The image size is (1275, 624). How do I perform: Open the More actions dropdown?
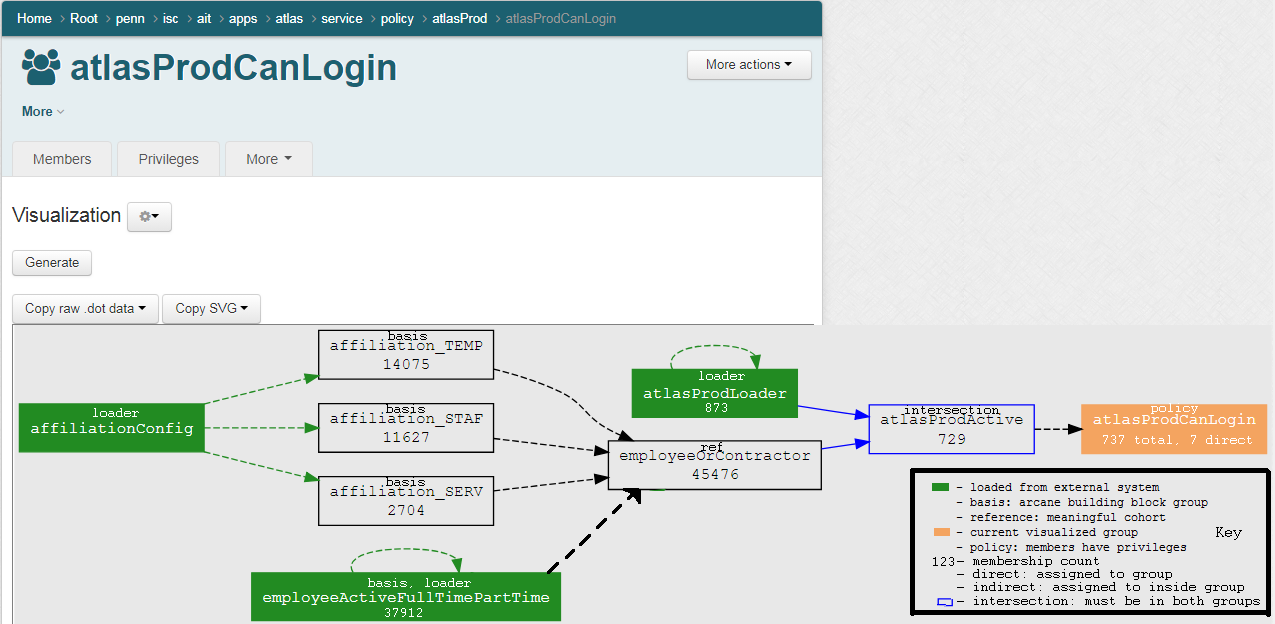coord(749,65)
